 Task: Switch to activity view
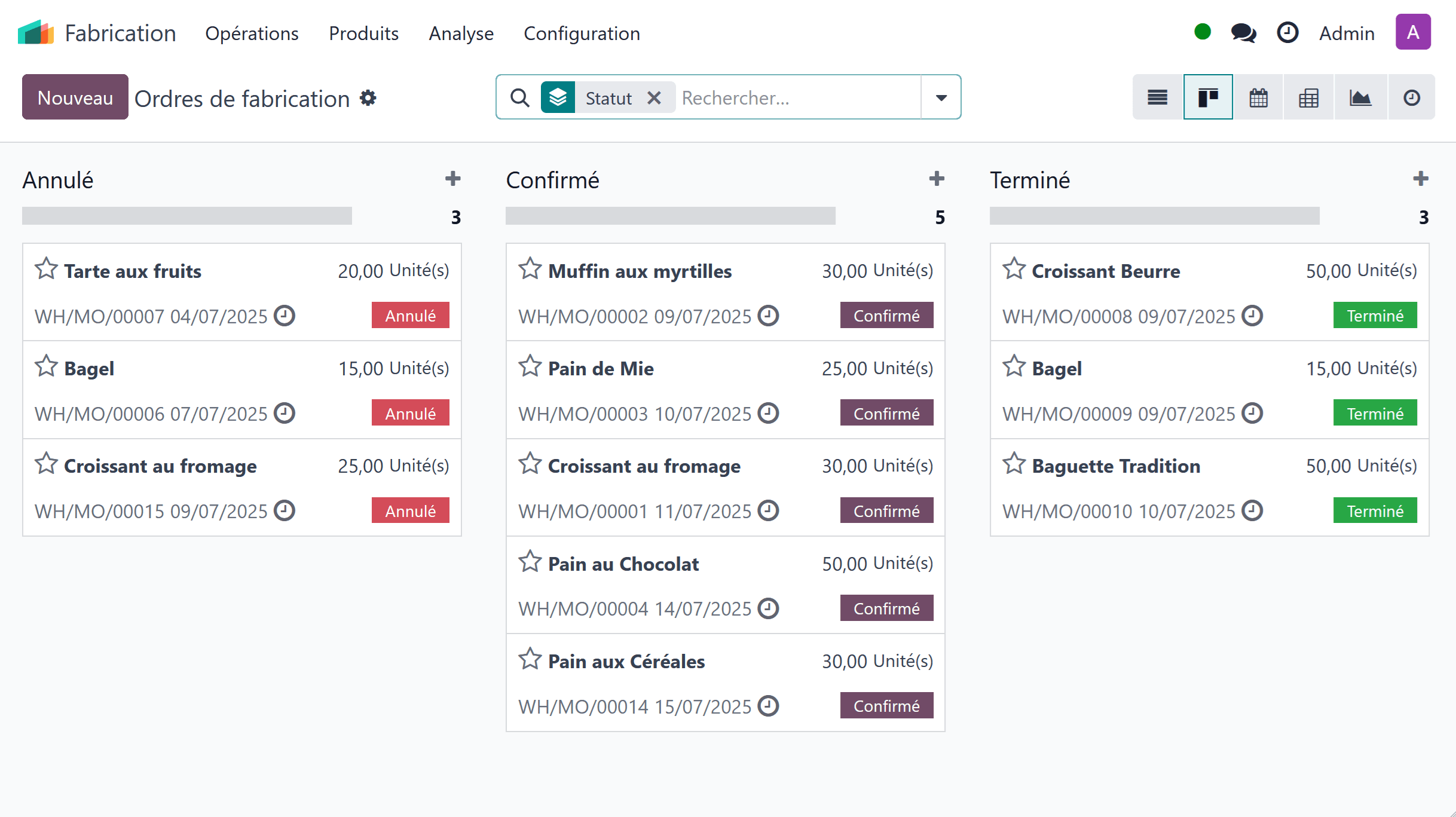click(x=1411, y=97)
